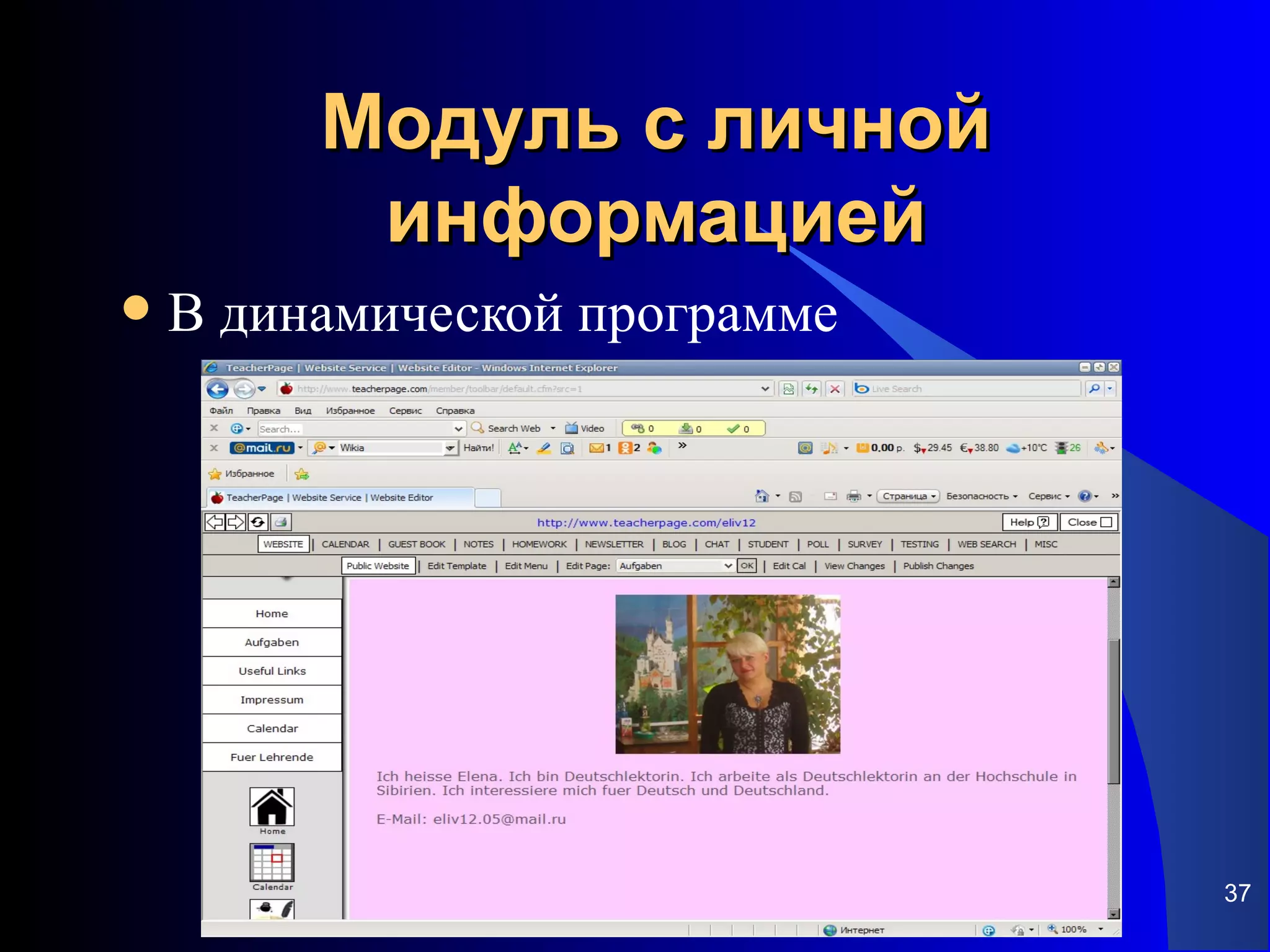This screenshot has height=952, width=1270.
Task: Open the Файл menu
Action: tap(221, 410)
